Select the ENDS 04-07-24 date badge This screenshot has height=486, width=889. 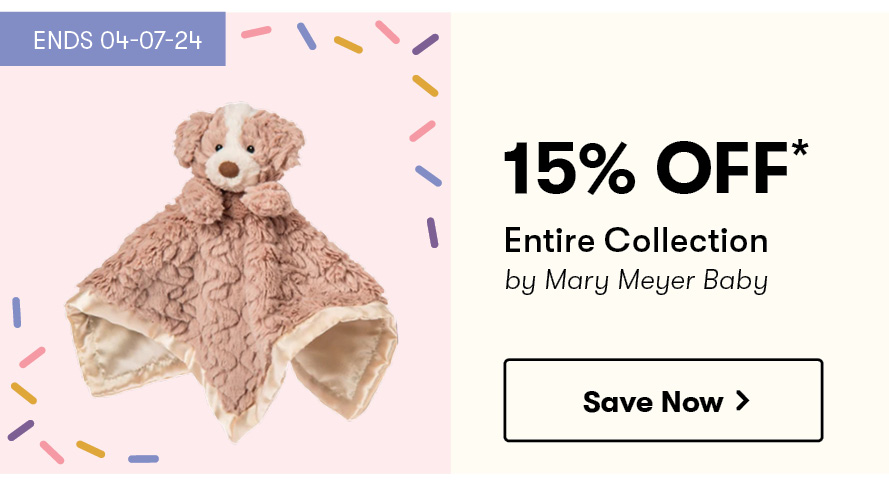click(113, 39)
